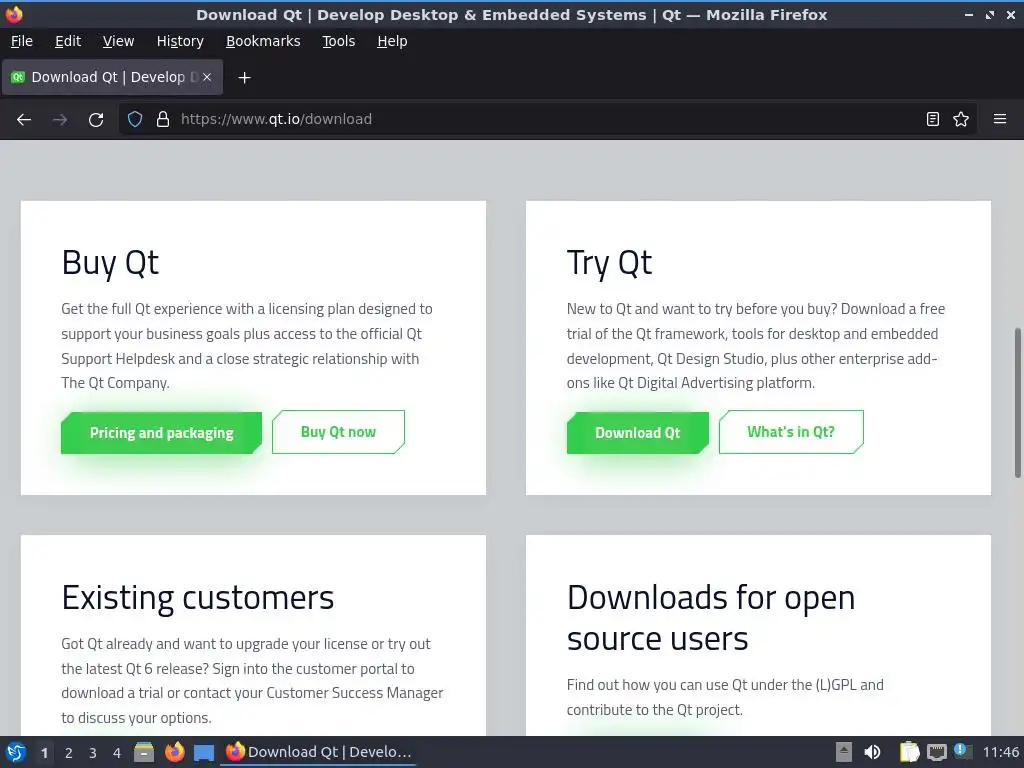Click Downloads for open source users heading
The height and width of the screenshot is (768, 1024).
(711, 618)
